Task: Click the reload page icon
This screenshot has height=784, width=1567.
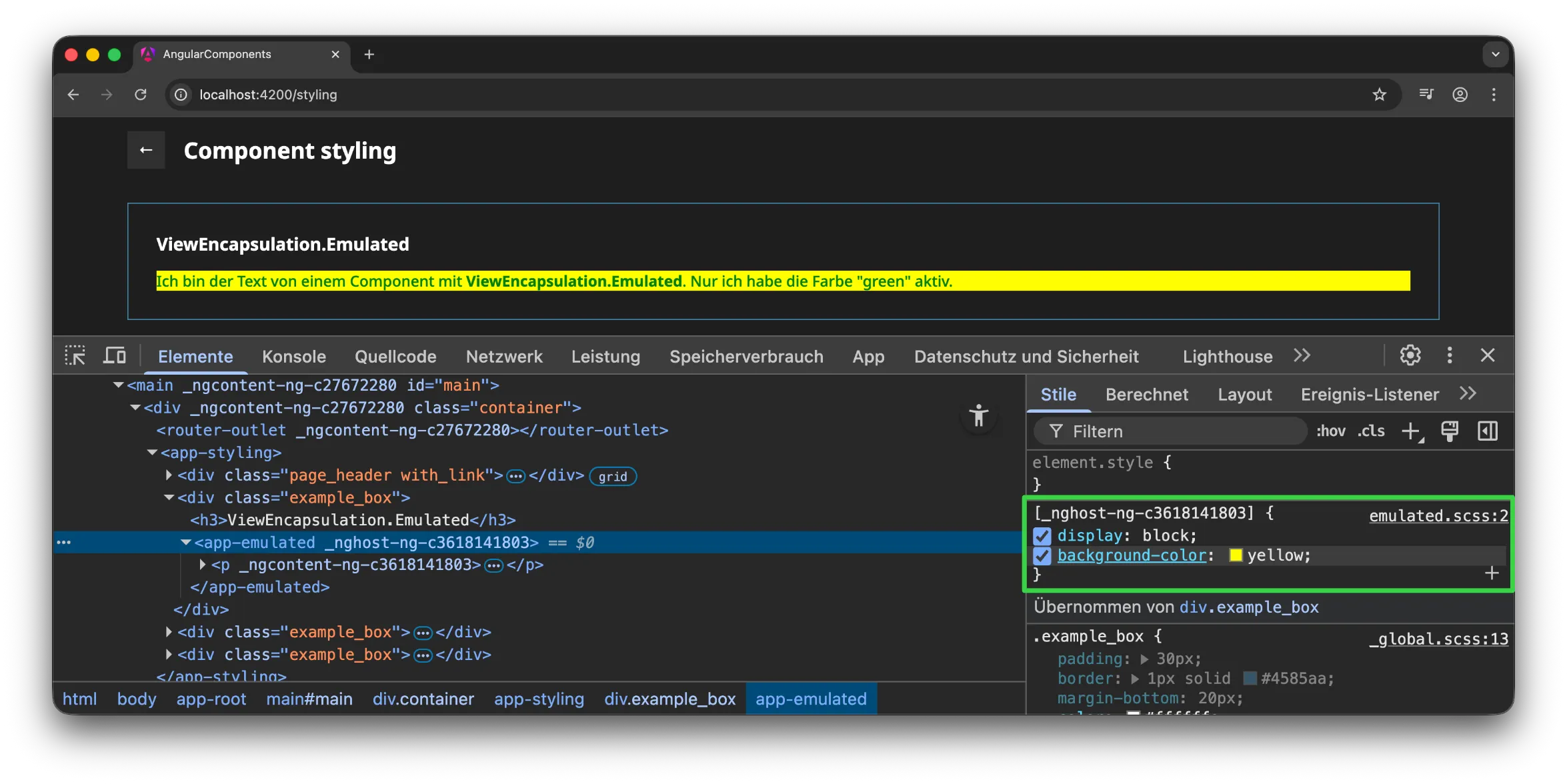Action: coord(141,95)
